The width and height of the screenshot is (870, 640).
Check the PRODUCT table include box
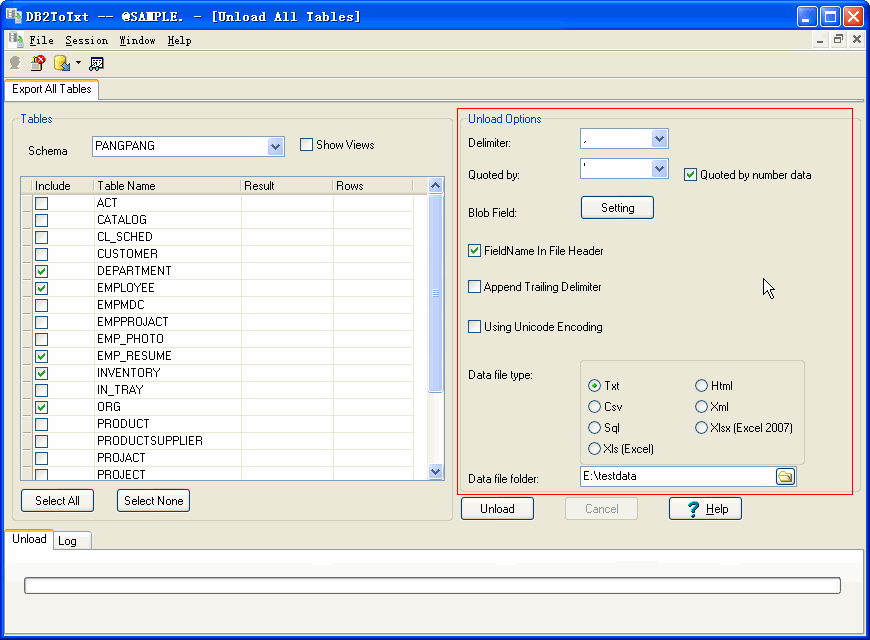(x=41, y=425)
